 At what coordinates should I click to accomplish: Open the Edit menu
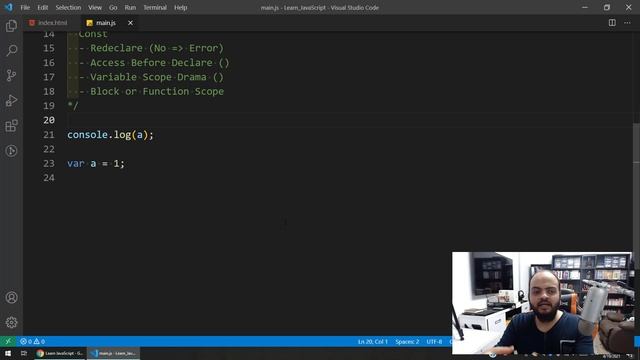tap(42, 7)
